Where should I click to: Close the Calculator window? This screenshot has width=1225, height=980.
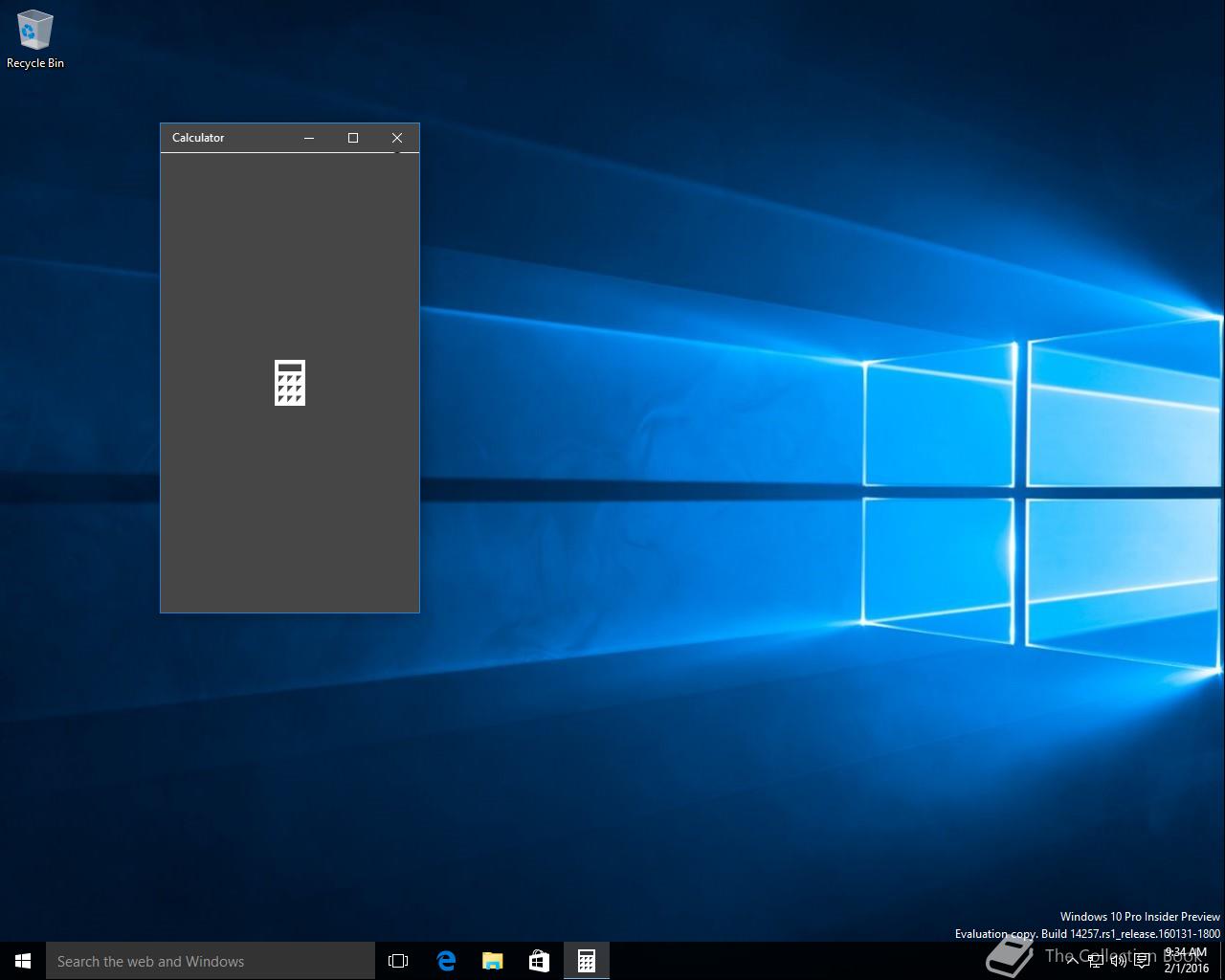397,138
